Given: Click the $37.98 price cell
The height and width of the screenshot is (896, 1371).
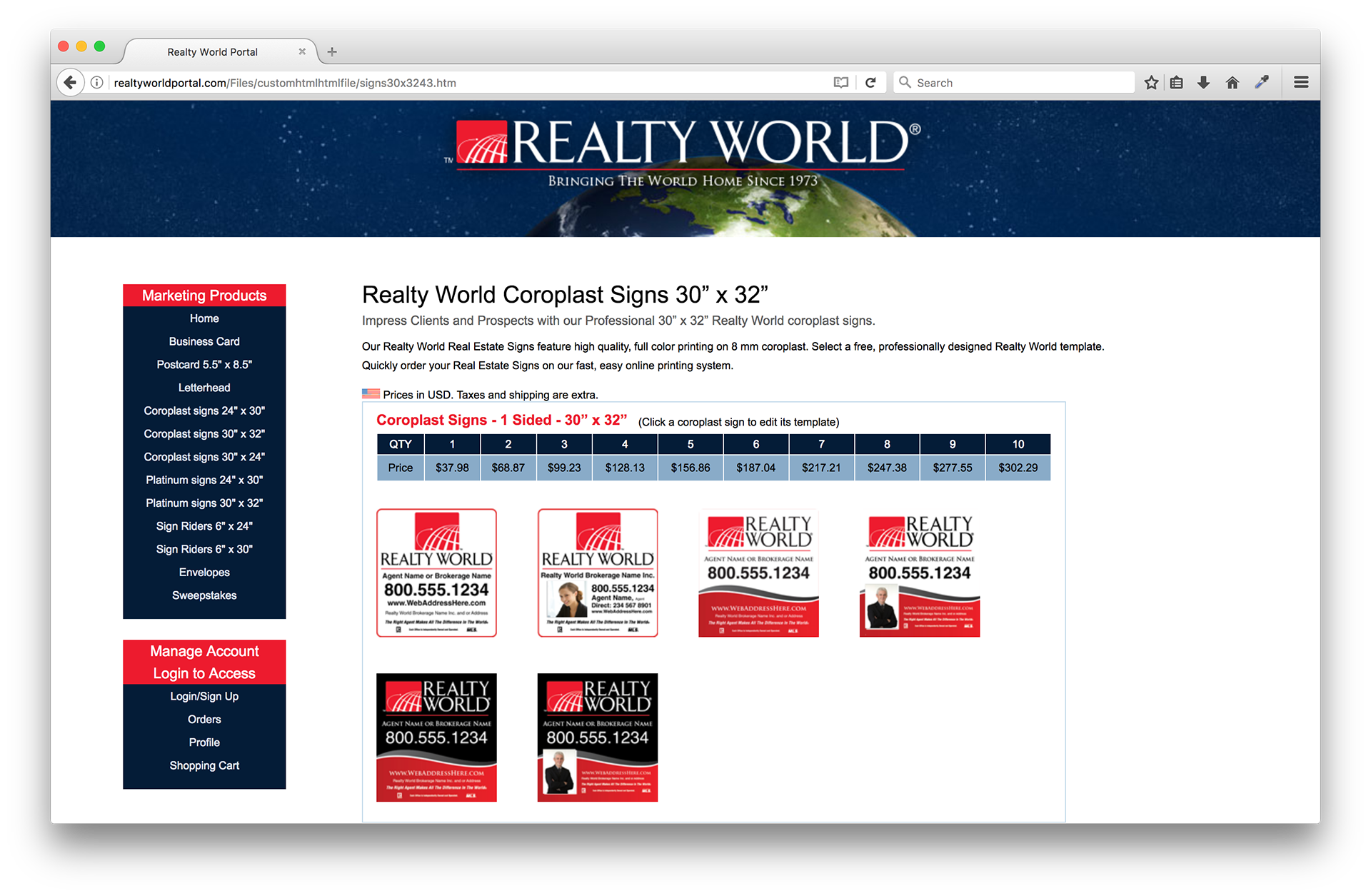Looking at the screenshot, I should click(x=452, y=468).
